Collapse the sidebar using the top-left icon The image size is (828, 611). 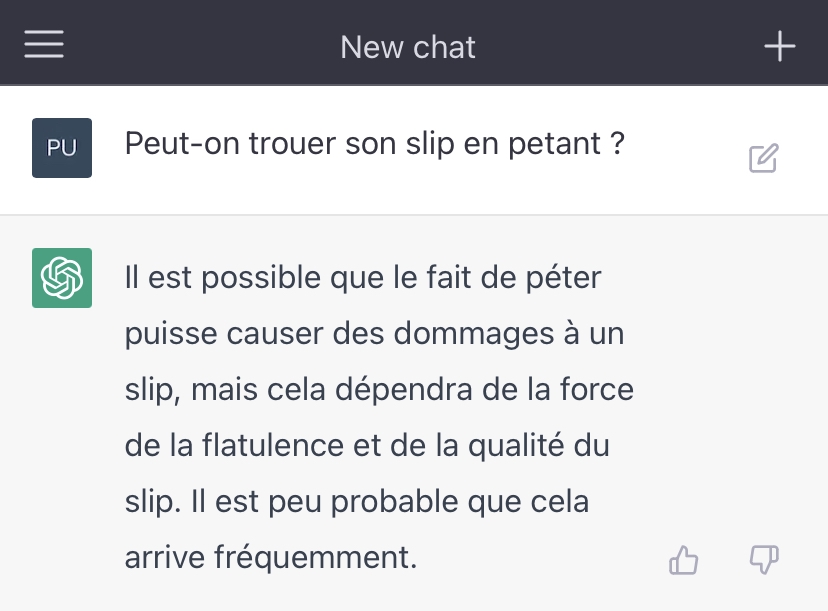[x=43, y=43]
